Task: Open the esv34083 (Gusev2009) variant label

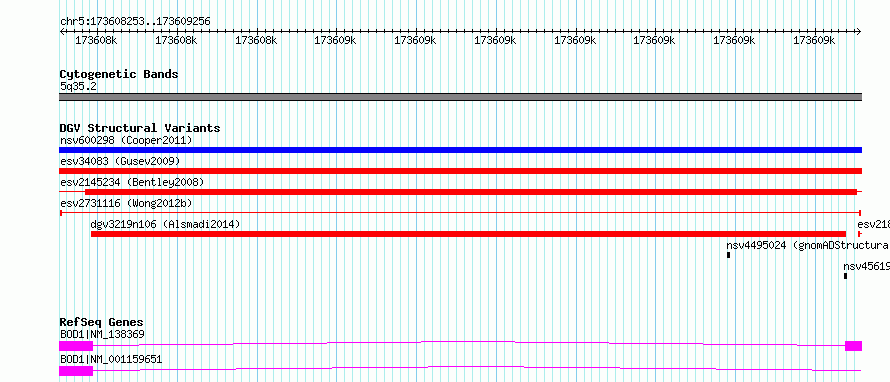Action: (120, 161)
